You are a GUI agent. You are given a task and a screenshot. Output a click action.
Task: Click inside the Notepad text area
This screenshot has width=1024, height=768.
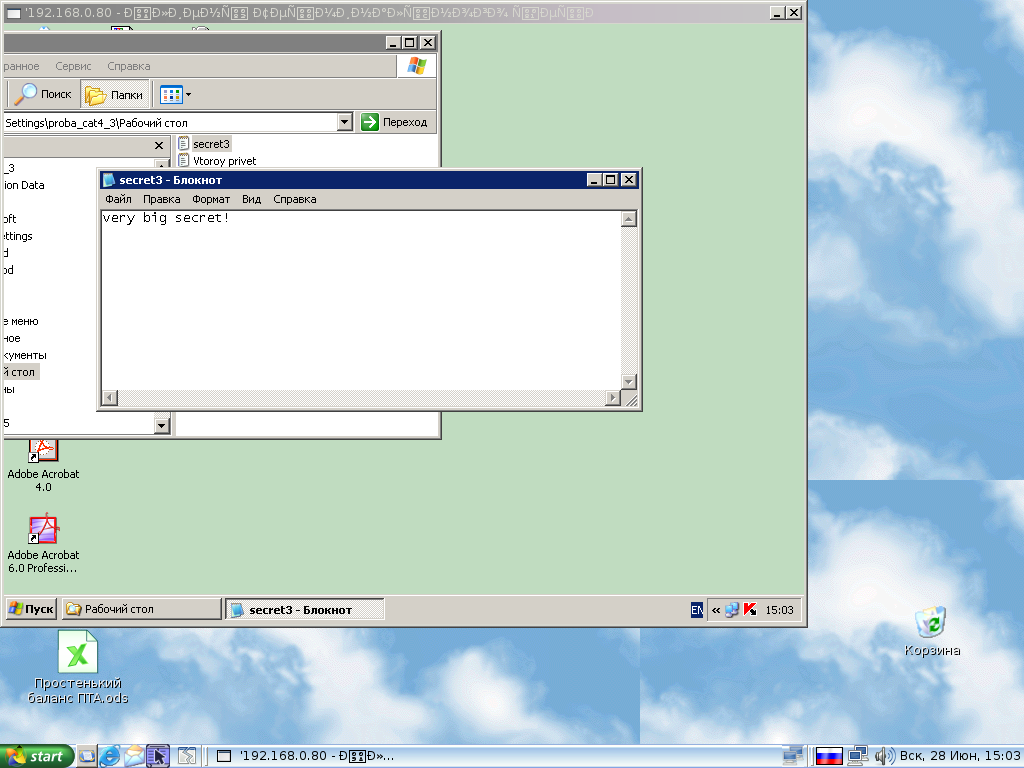pos(360,300)
